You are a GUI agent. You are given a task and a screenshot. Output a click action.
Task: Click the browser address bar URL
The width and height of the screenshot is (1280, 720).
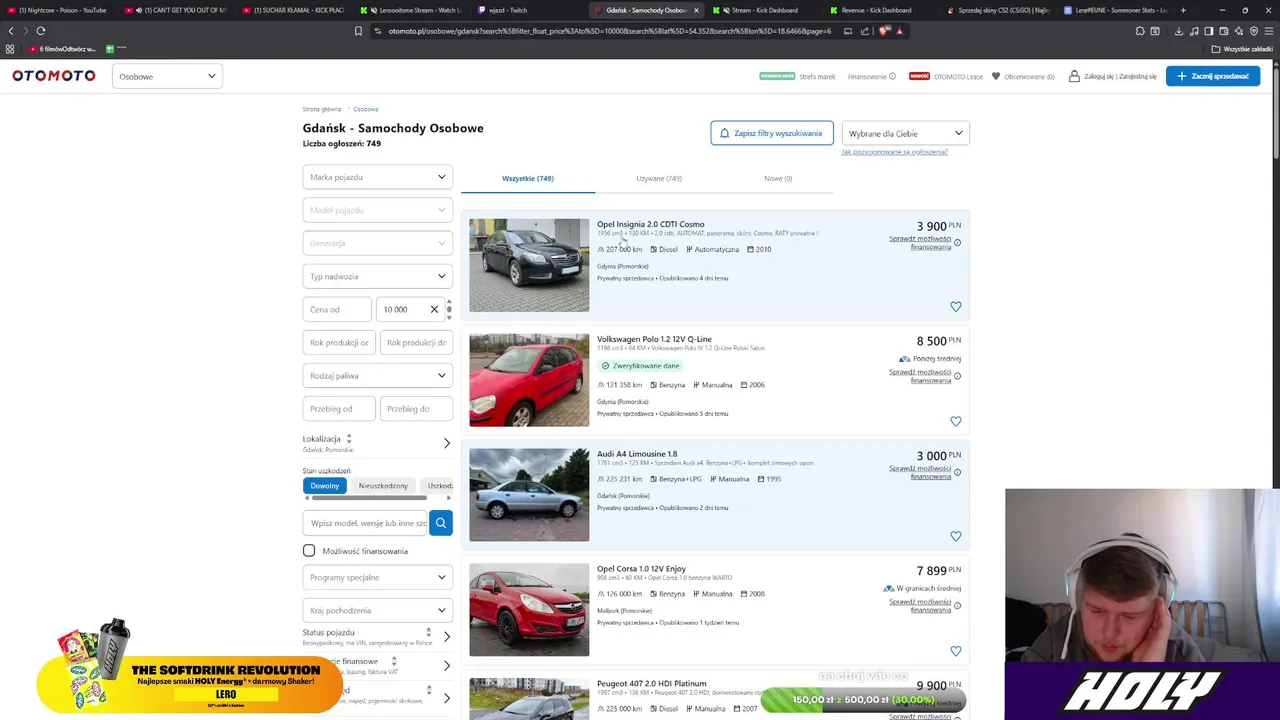point(610,31)
